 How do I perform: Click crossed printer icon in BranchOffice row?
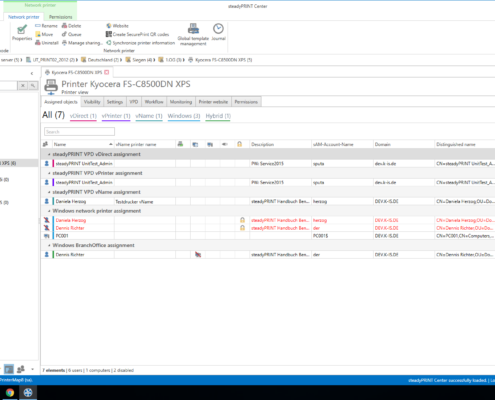point(198,255)
